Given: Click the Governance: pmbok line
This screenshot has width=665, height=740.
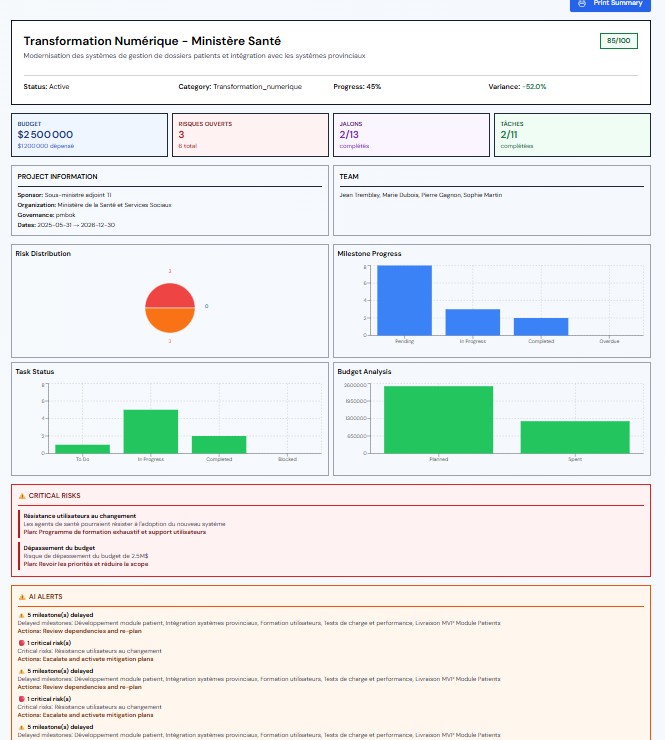Looking at the screenshot, I should 46,215.
